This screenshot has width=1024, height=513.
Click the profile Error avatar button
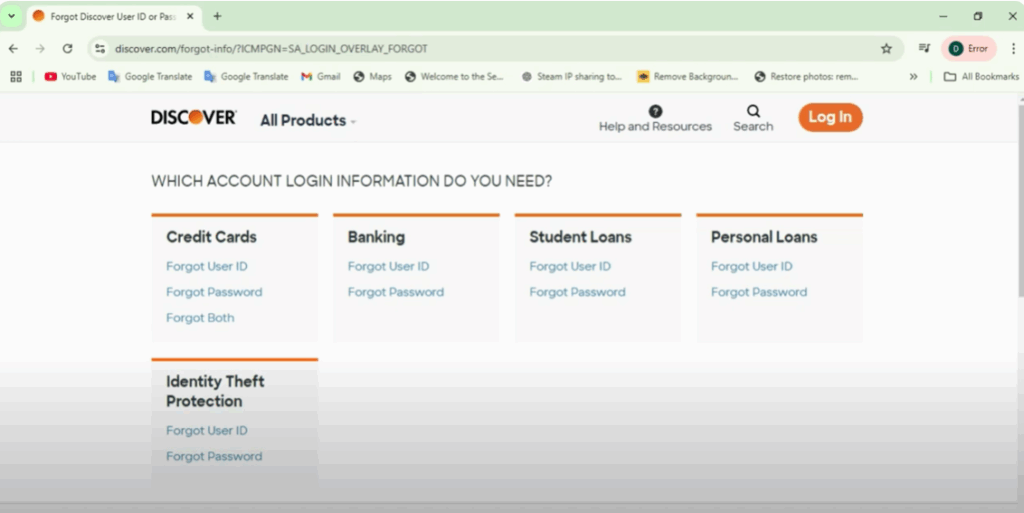tap(968, 48)
